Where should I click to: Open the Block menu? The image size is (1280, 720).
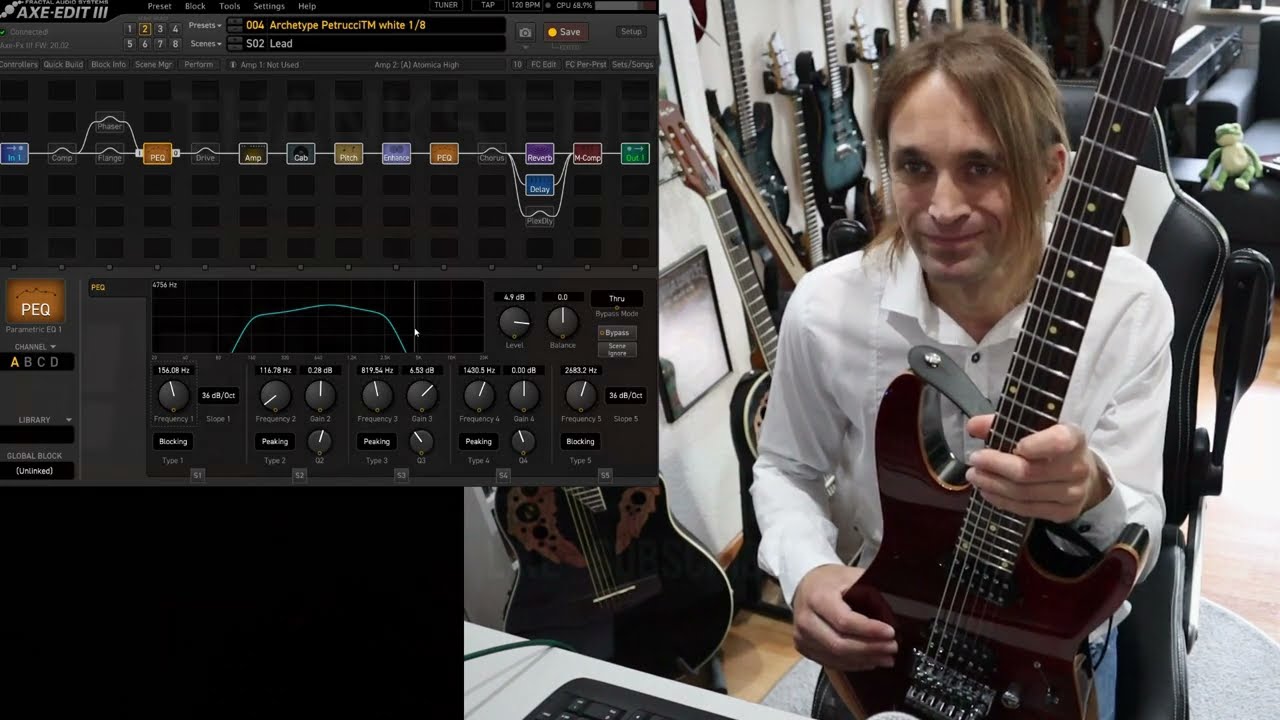pos(195,6)
